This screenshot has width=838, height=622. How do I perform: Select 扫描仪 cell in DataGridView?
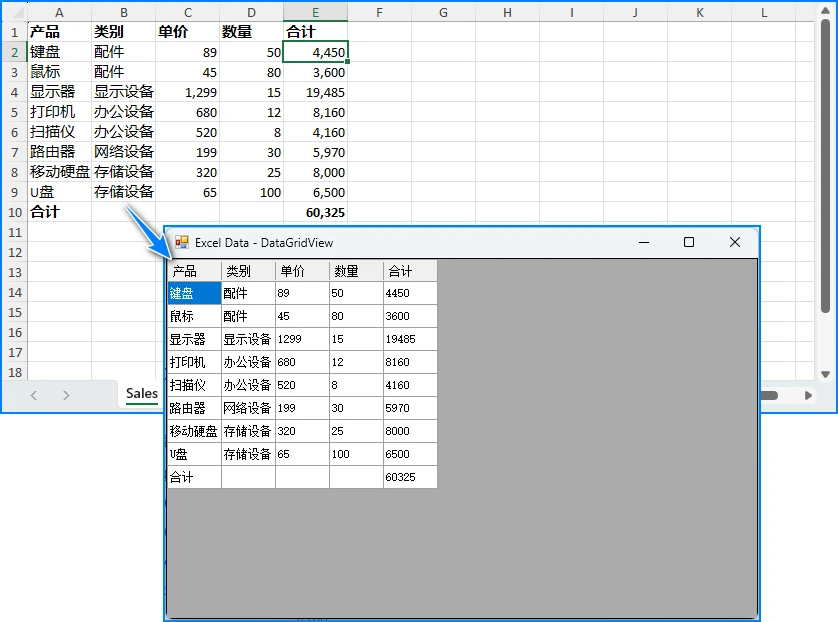click(x=195, y=385)
